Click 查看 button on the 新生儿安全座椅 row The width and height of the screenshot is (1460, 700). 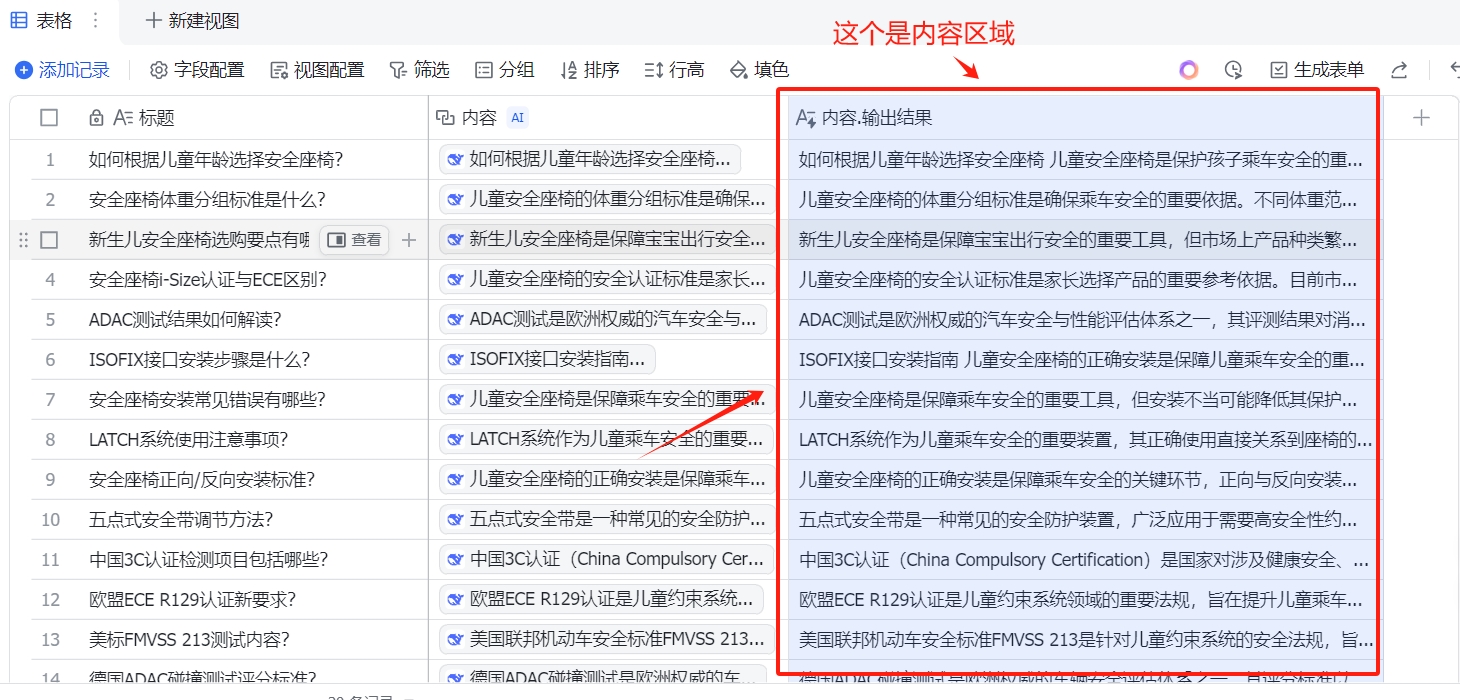[x=354, y=240]
